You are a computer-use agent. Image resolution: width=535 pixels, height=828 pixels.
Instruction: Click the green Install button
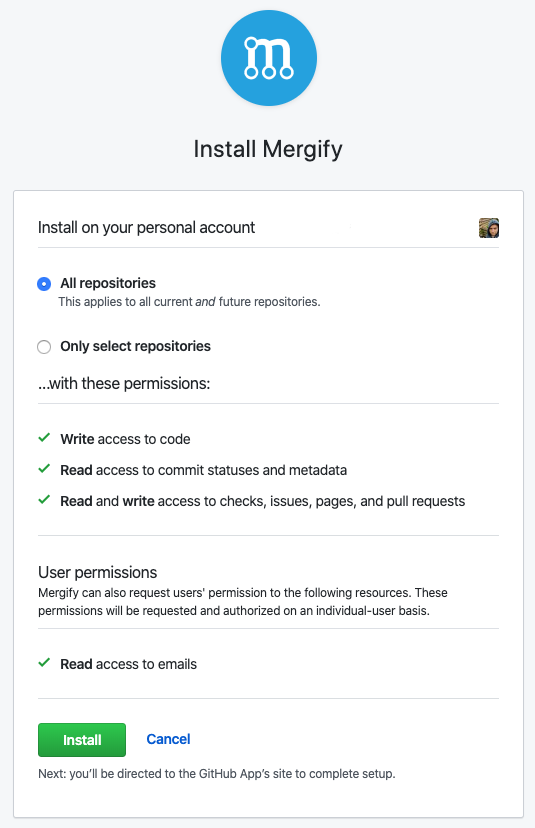click(x=82, y=740)
